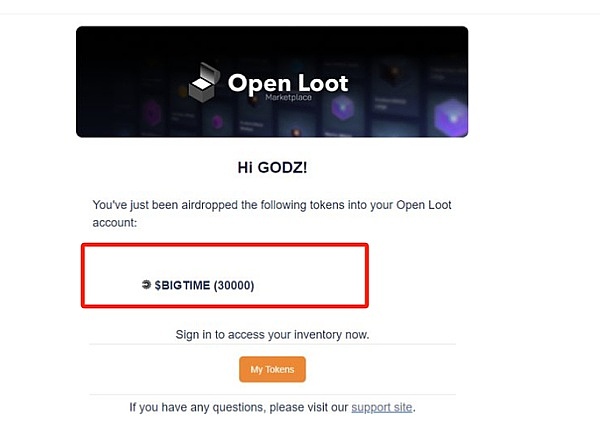Click the '(30000)' token amount
Image resolution: width=600 pixels, height=421 pixels.
click(234, 285)
